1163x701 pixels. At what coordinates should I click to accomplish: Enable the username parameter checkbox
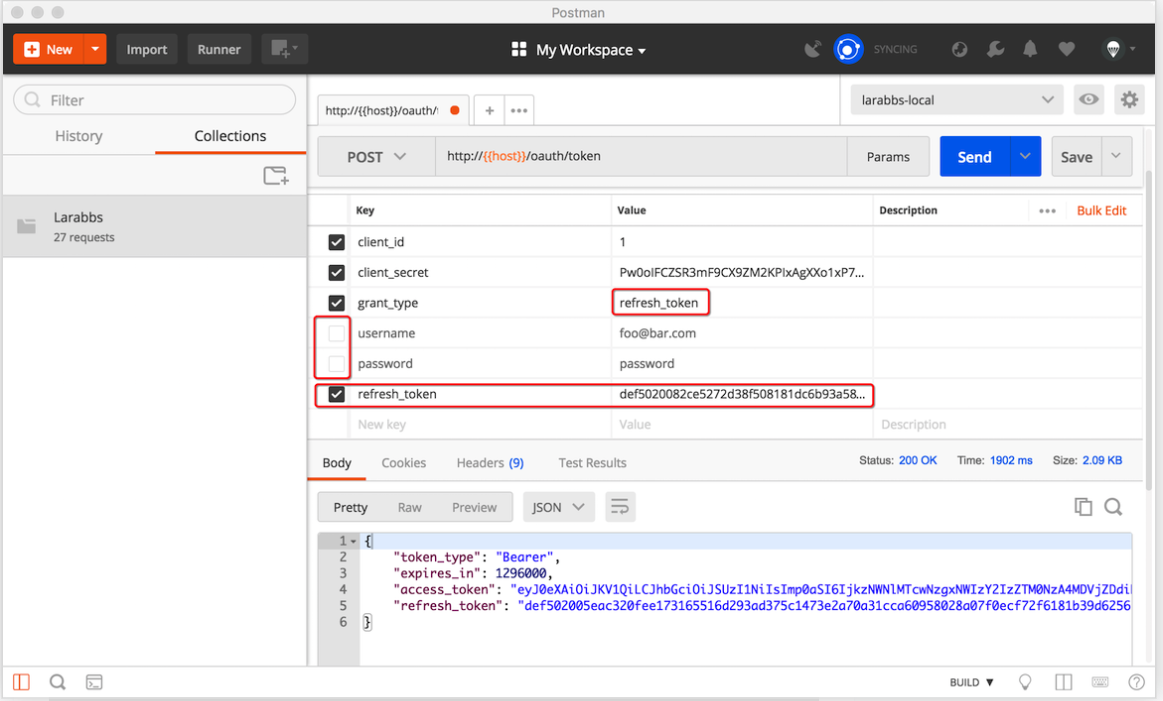pyautogui.click(x=336, y=333)
